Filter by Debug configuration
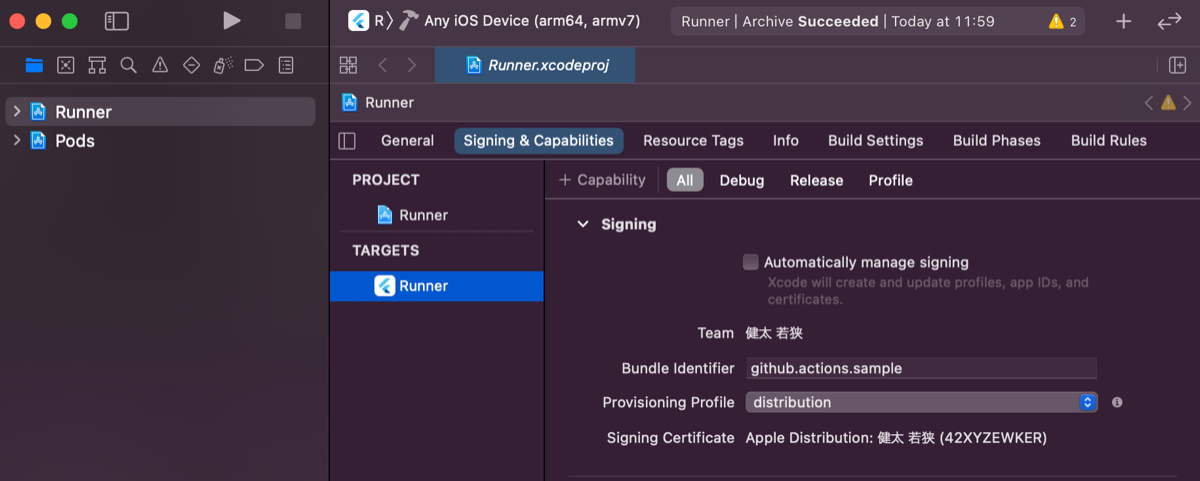The width and height of the screenshot is (1200, 481). (742, 180)
